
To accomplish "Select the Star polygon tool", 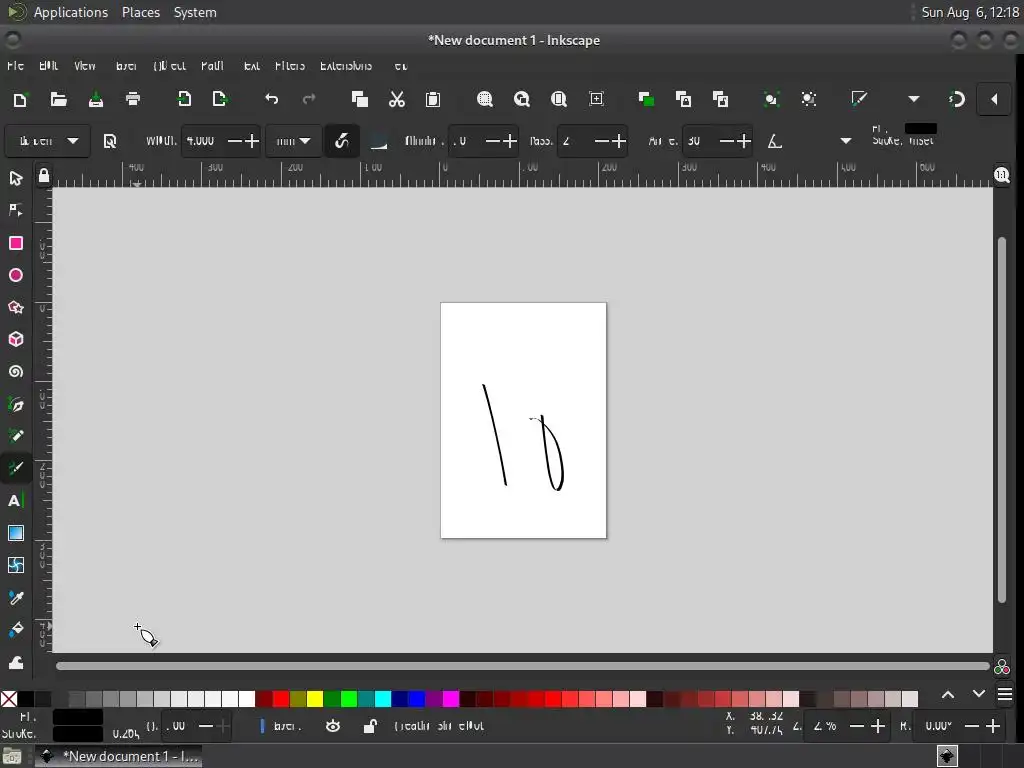I will (x=16, y=307).
